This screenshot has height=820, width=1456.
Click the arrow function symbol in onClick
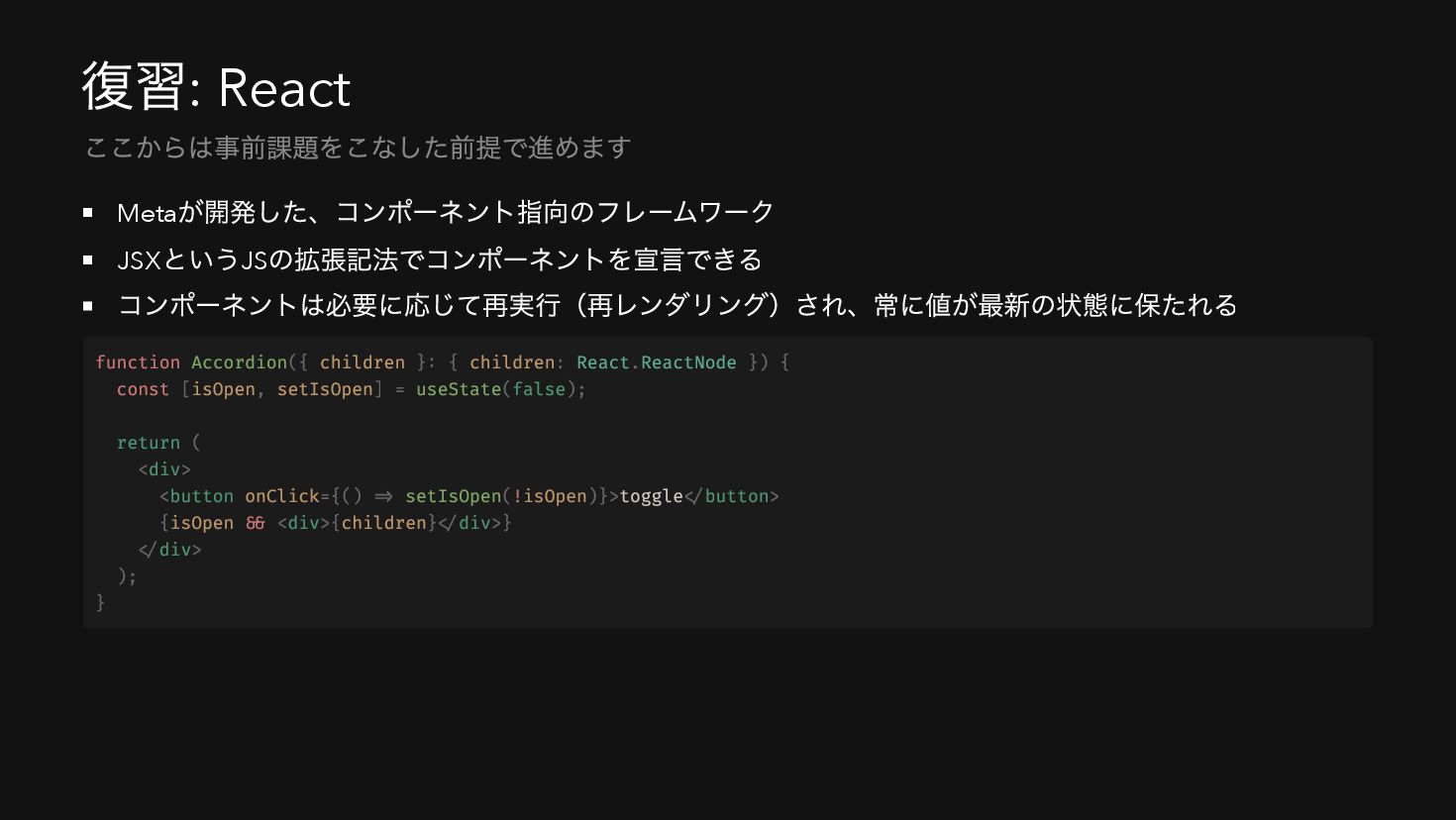coord(383,496)
